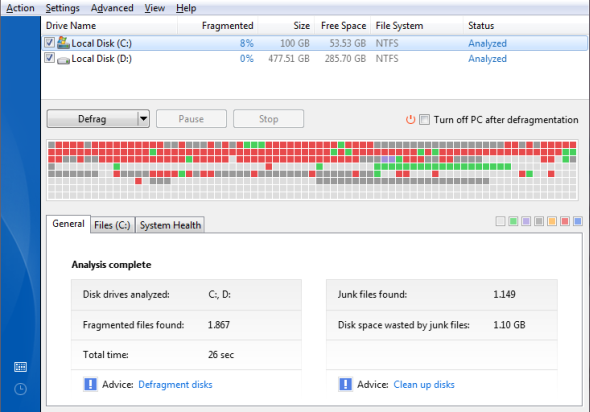Open the Action menu
This screenshot has width=590, height=412.
click(x=20, y=8)
